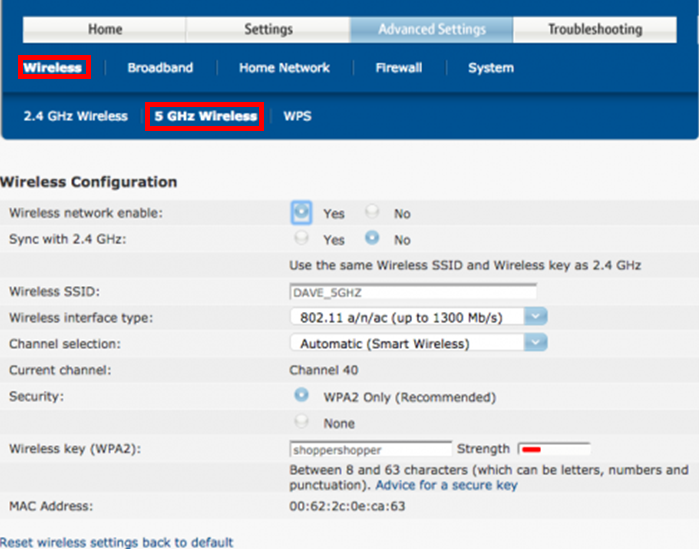699x549 pixels.
Task: Open the Home Network section
Action: coord(284,68)
